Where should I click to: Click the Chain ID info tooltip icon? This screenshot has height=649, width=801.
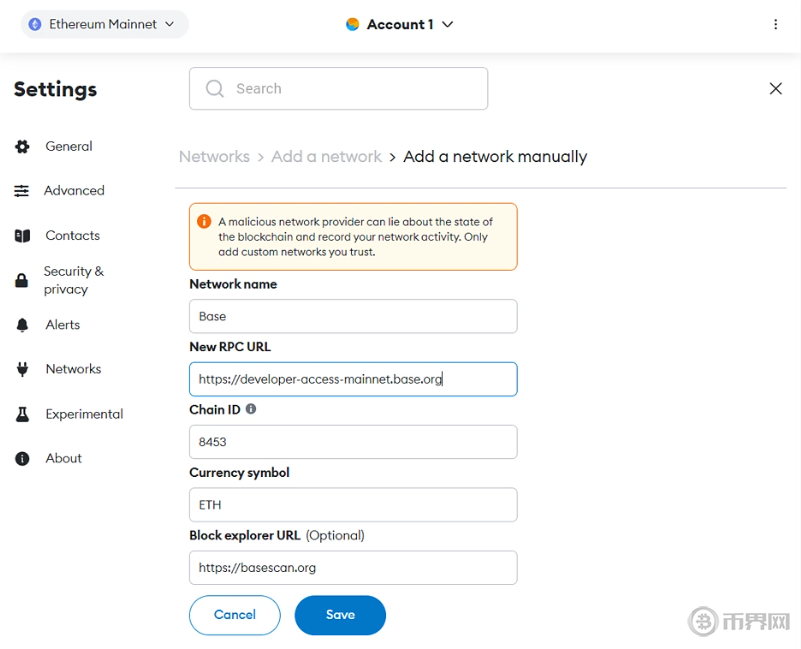(251, 409)
